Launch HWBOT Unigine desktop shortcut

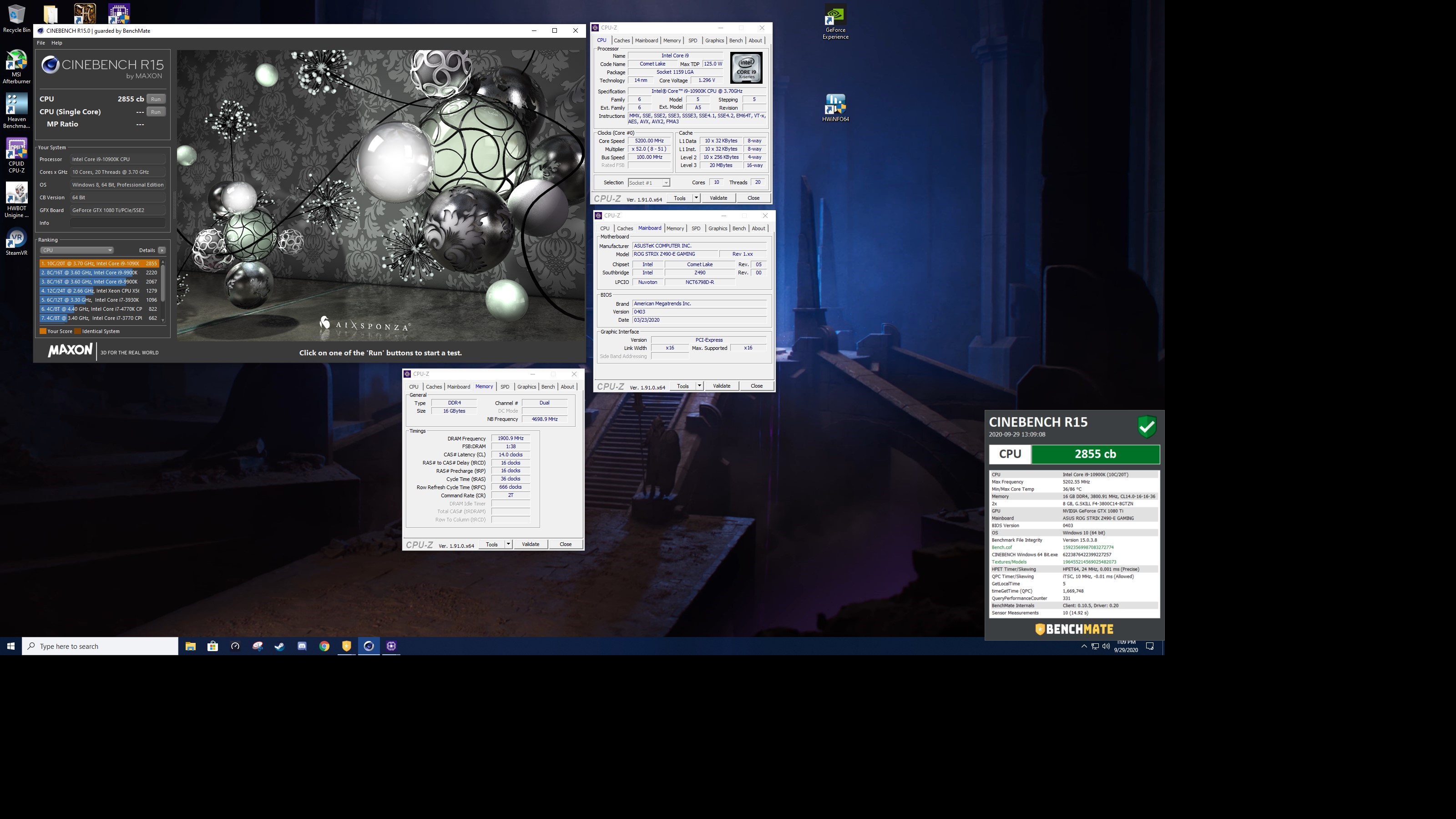pos(16,200)
